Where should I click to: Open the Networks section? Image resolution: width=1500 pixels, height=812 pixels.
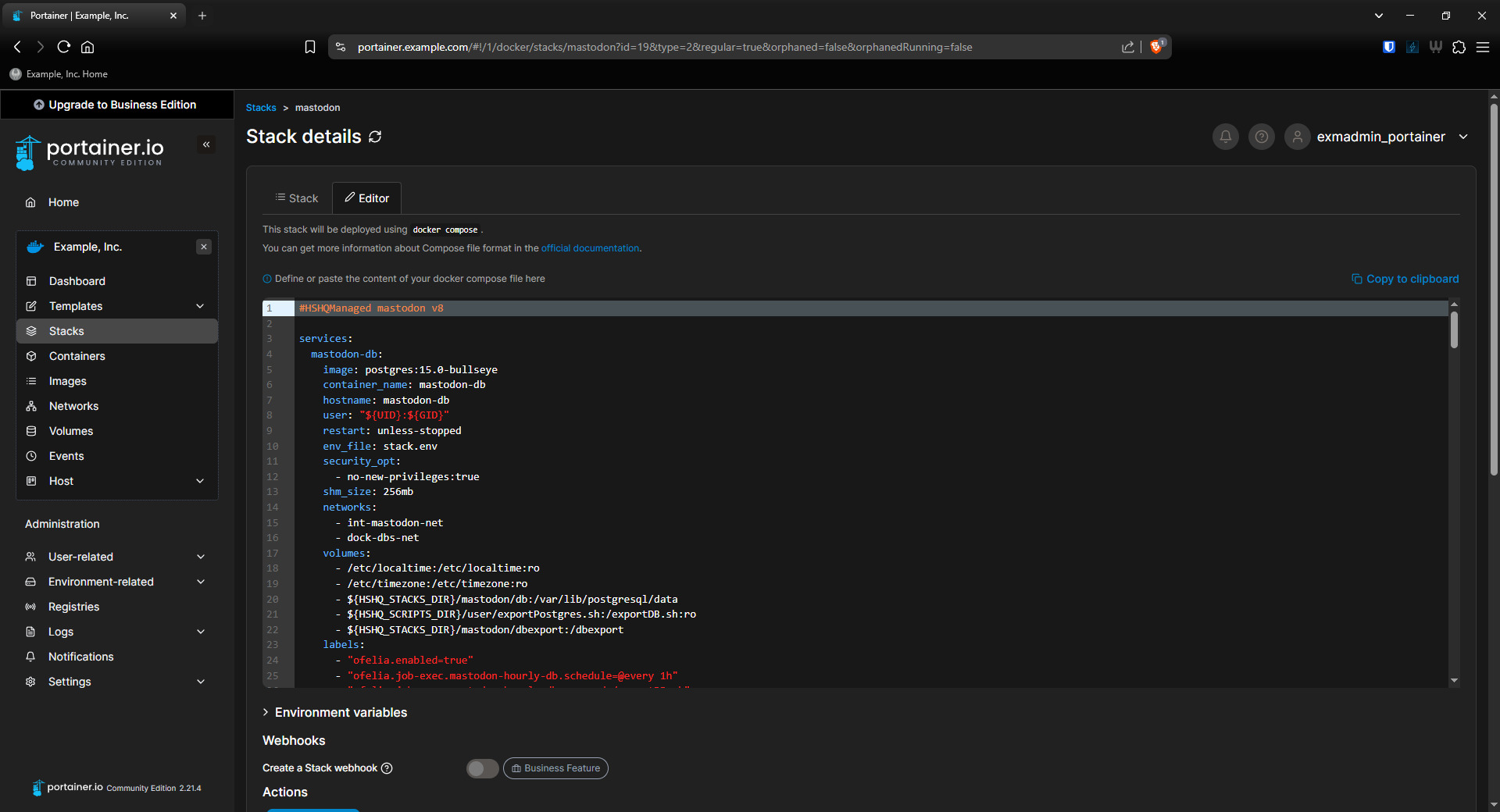[73, 406]
